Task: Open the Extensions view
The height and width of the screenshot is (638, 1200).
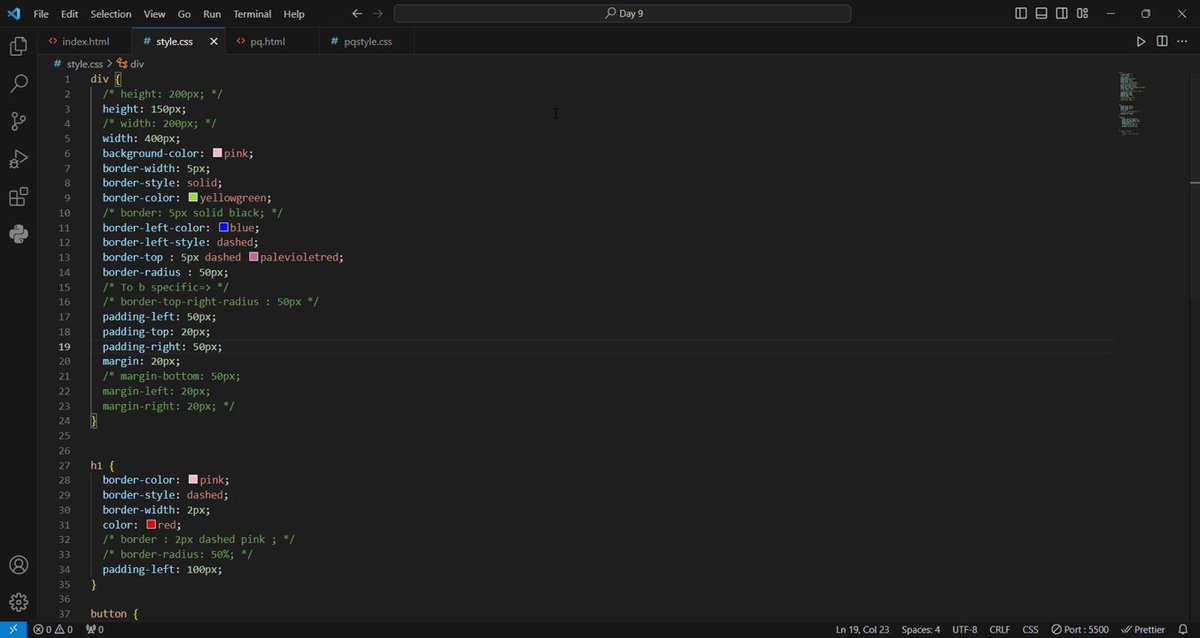Action: click(x=18, y=197)
